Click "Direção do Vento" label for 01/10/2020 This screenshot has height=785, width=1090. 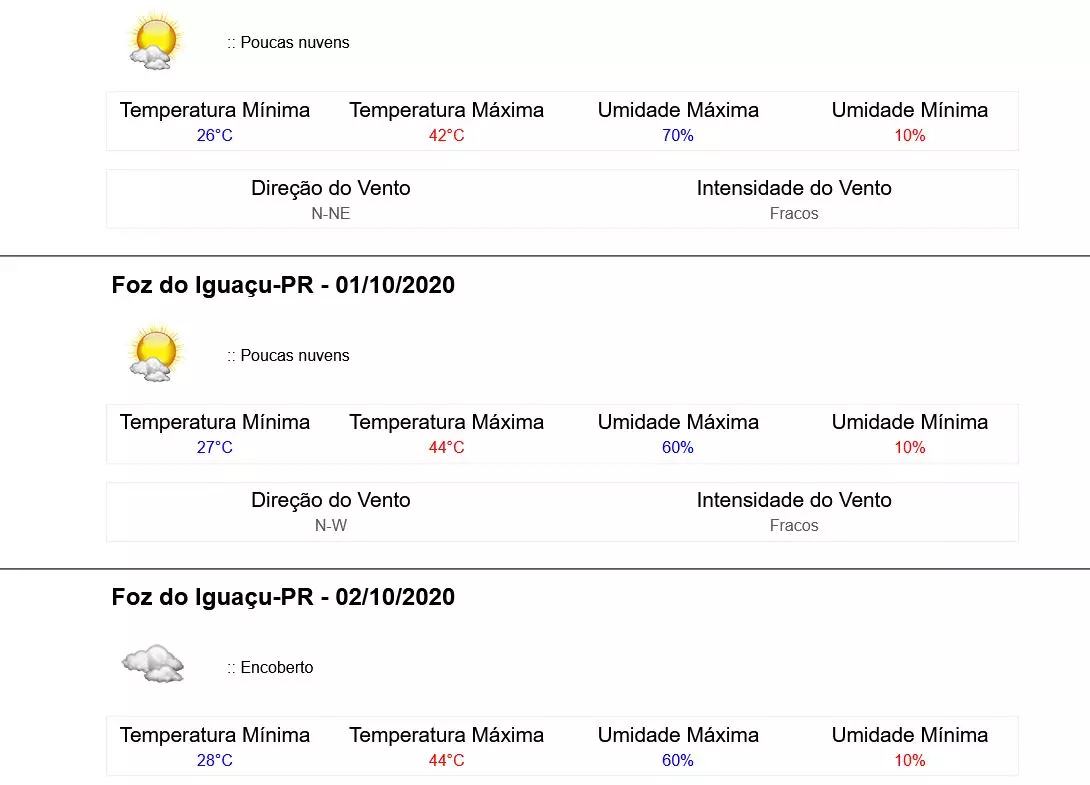(x=331, y=500)
